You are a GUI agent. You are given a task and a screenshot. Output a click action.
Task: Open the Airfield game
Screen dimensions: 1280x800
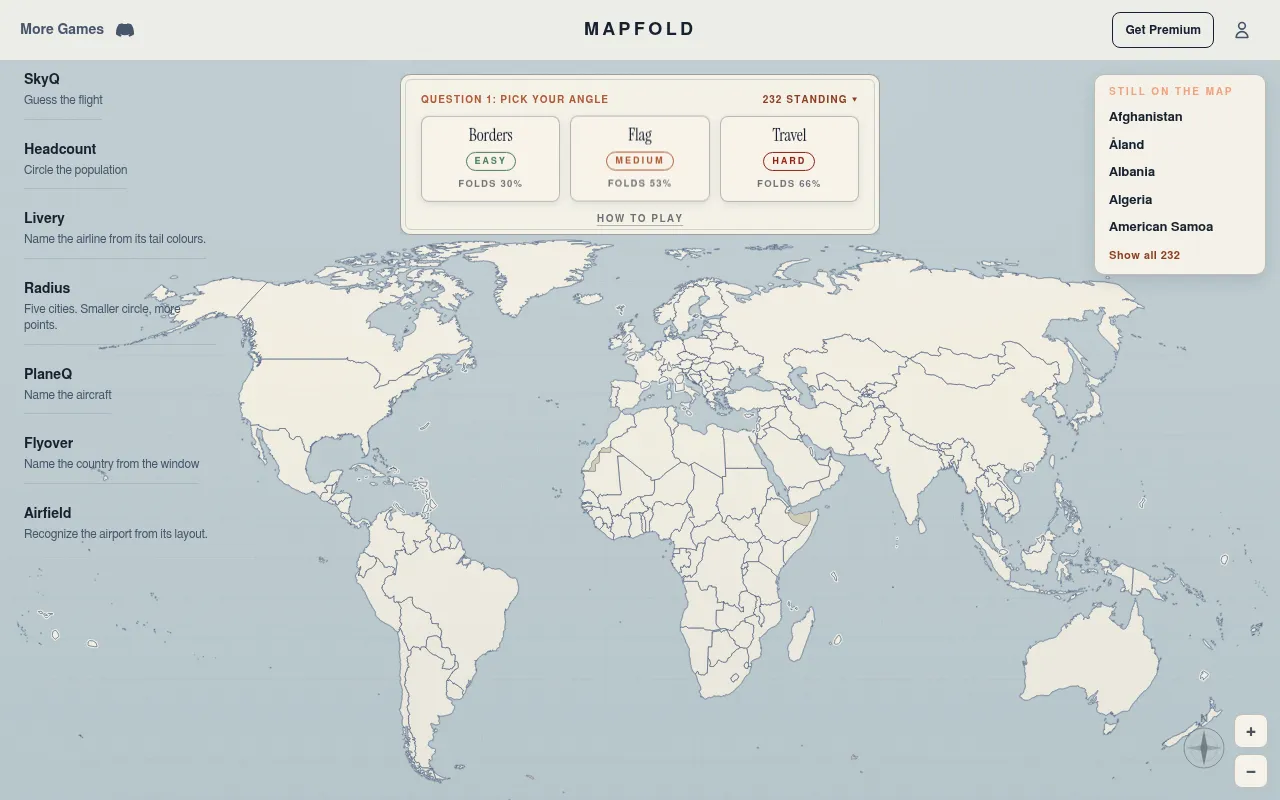click(x=116, y=522)
